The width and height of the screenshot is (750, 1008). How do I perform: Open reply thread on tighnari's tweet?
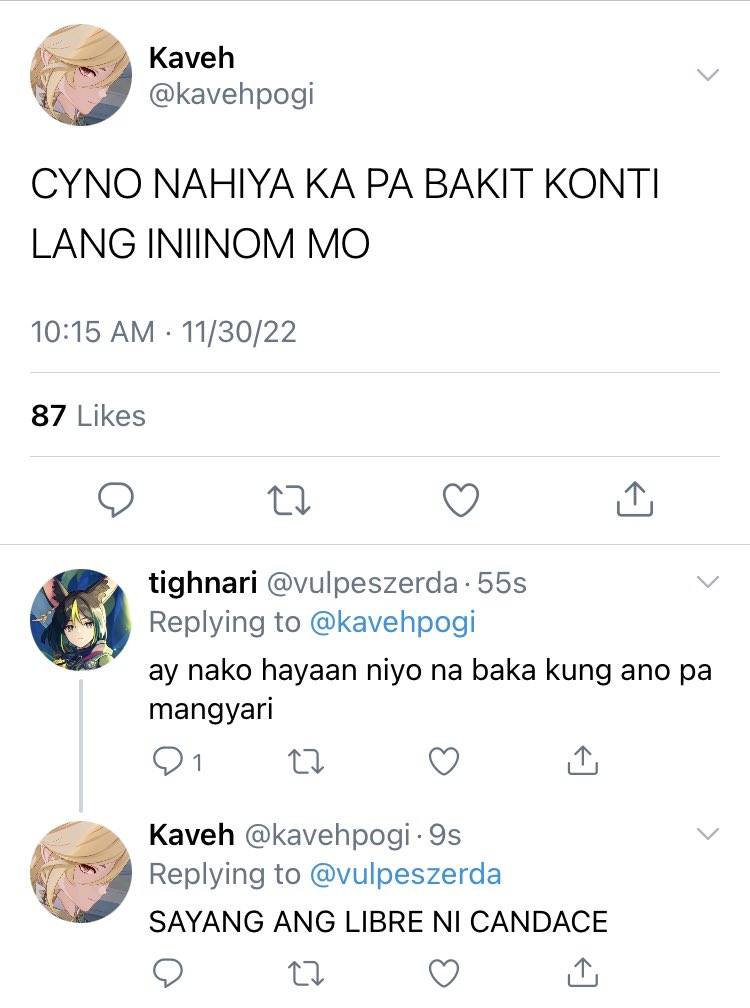click(177, 762)
